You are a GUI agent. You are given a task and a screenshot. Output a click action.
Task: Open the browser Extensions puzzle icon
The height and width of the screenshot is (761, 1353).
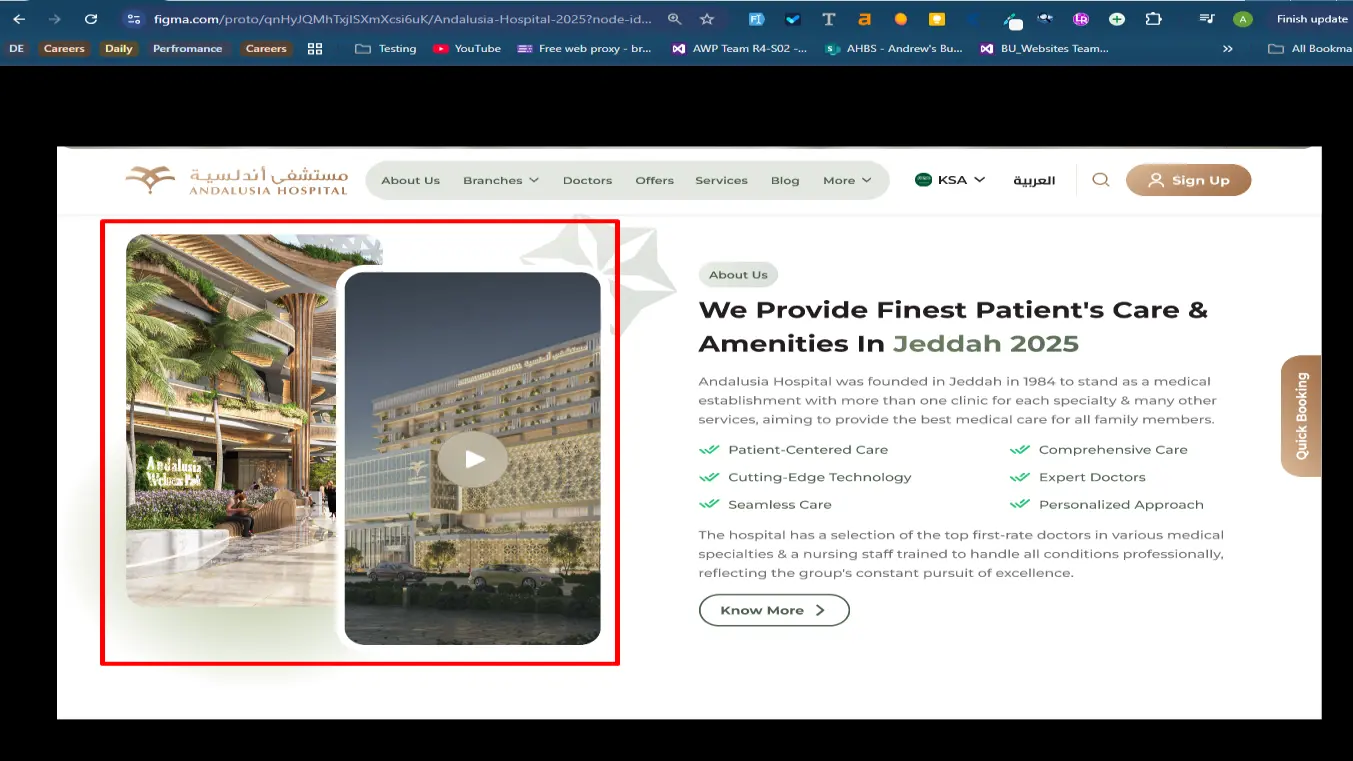(1153, 19)
